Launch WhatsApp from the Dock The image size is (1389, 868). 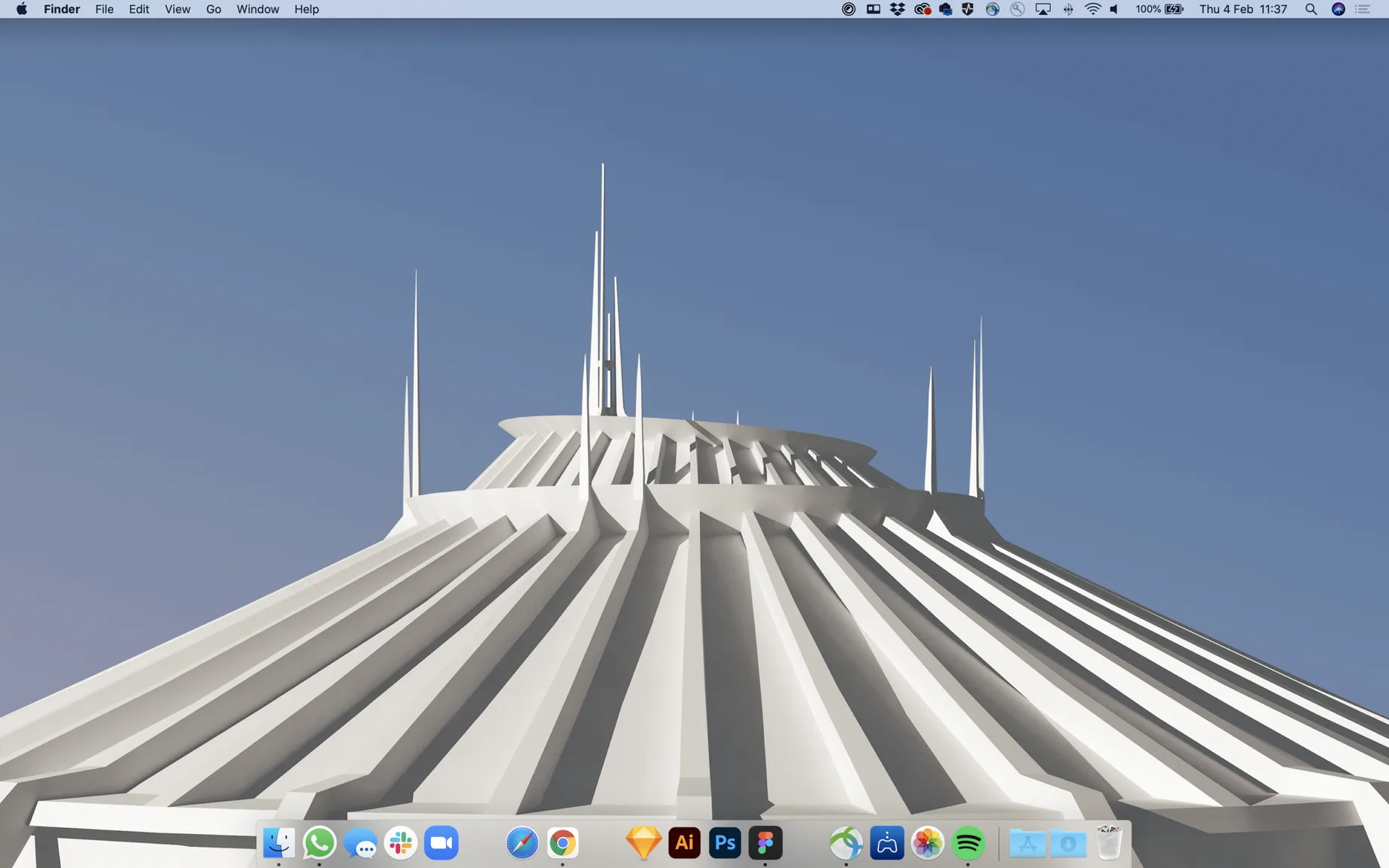(319, 842)
